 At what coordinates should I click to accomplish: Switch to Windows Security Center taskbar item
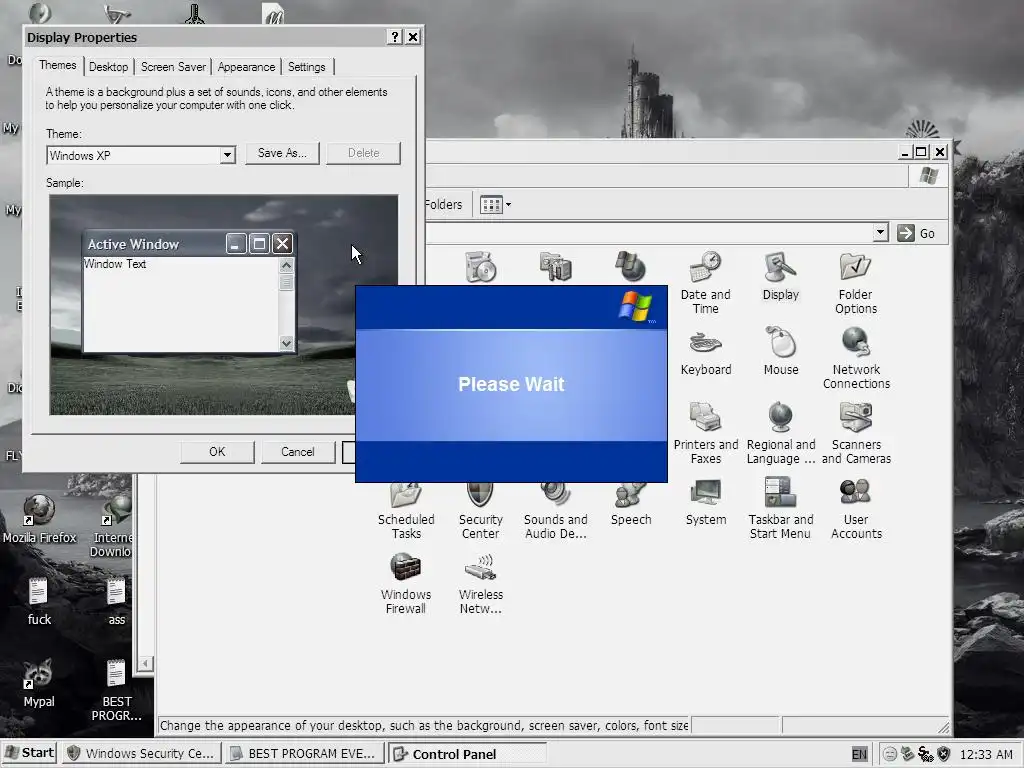[142, 754]
